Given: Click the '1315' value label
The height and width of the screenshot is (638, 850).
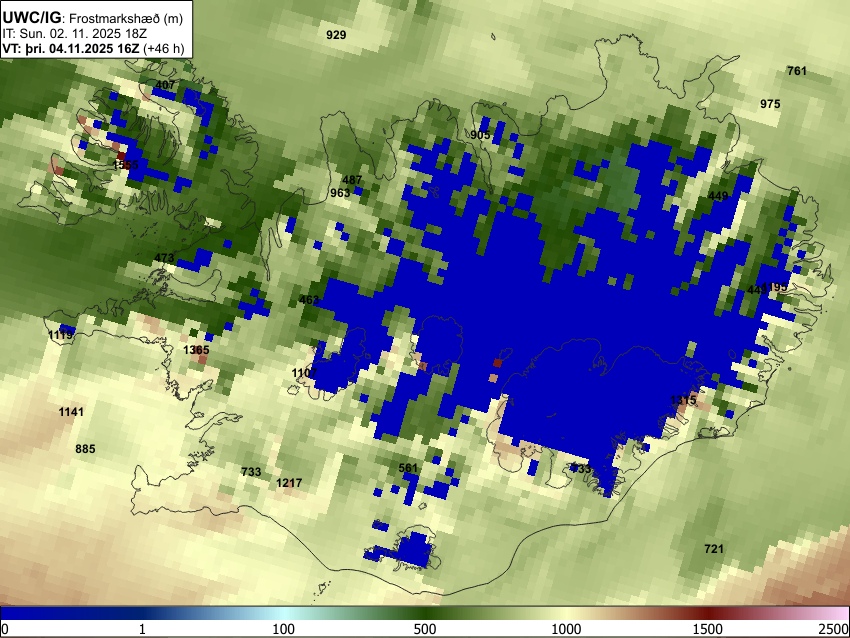Looking at the screenshot, I should tap(683, 401).
